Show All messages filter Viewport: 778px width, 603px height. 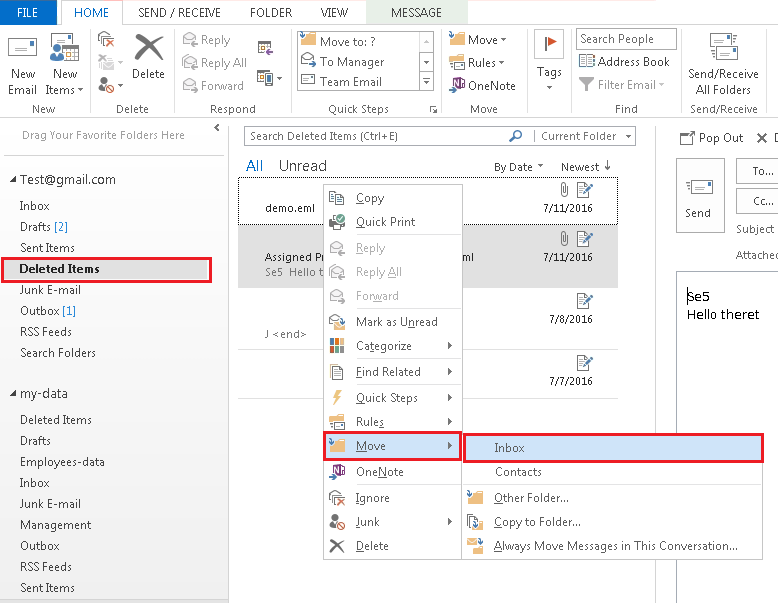[x=255, y=166]
